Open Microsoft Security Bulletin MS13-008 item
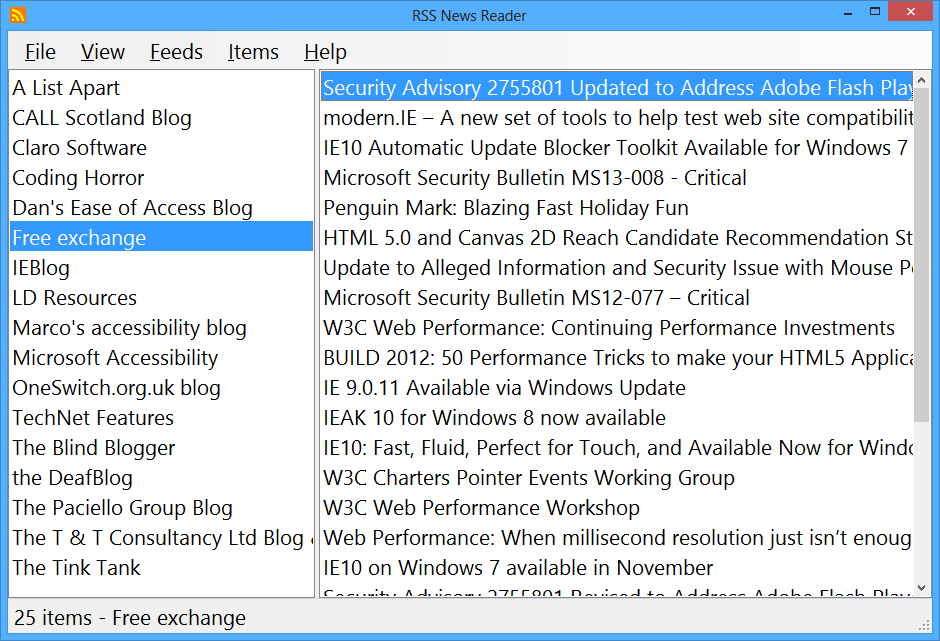The image size is (940, 641). point(617,177)
